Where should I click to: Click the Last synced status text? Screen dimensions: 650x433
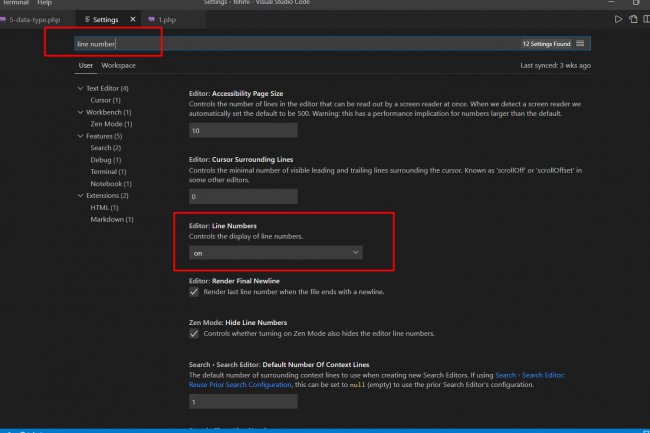pos(555,65)
